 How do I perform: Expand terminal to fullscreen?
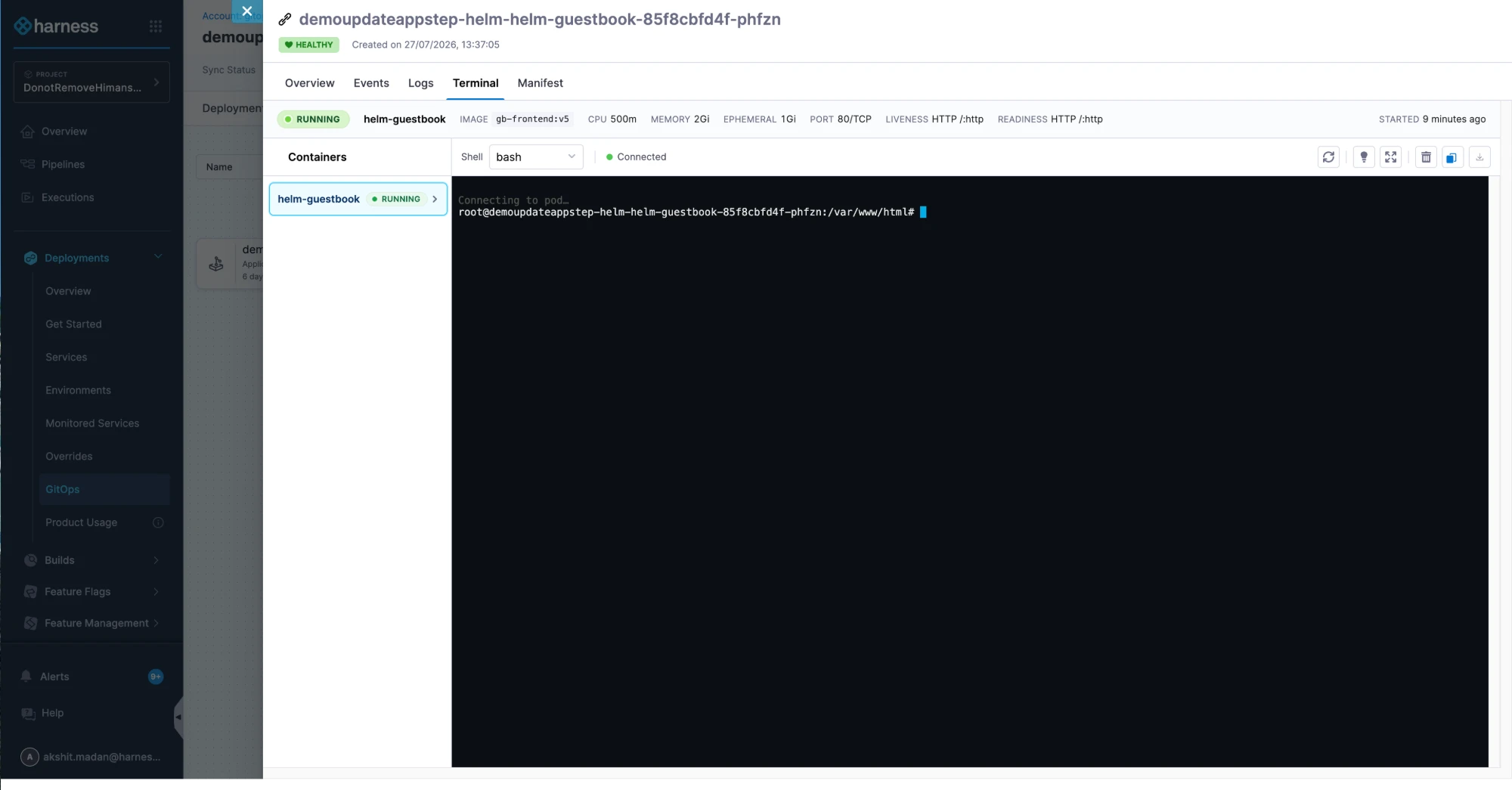click(1391, 157)
